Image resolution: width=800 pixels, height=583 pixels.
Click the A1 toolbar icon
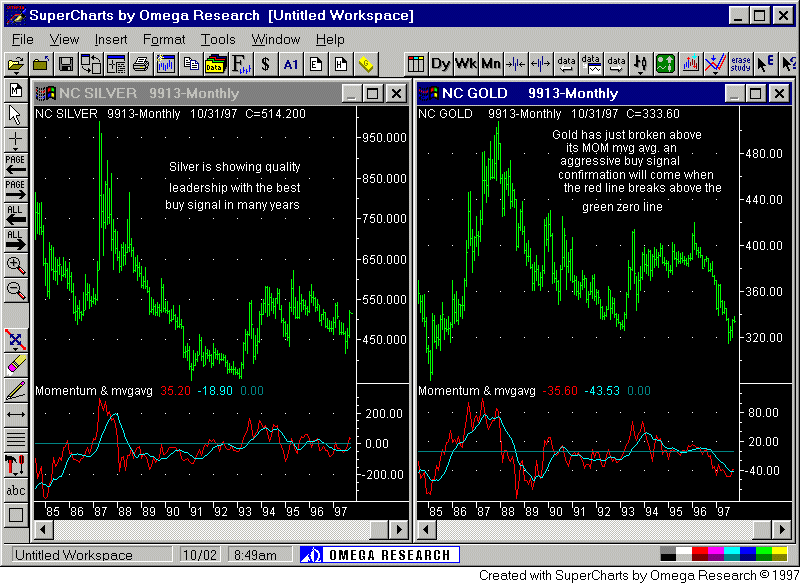click(x=291, y=64)
